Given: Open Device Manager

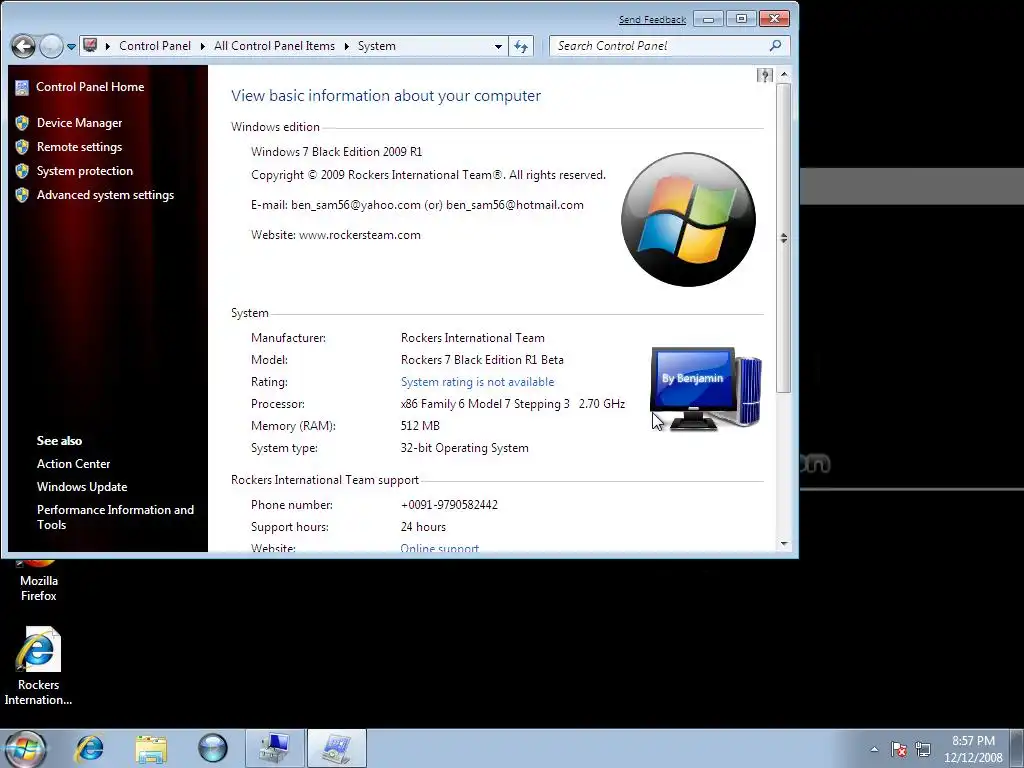Looking at the screenshot, I should (80, 123).
